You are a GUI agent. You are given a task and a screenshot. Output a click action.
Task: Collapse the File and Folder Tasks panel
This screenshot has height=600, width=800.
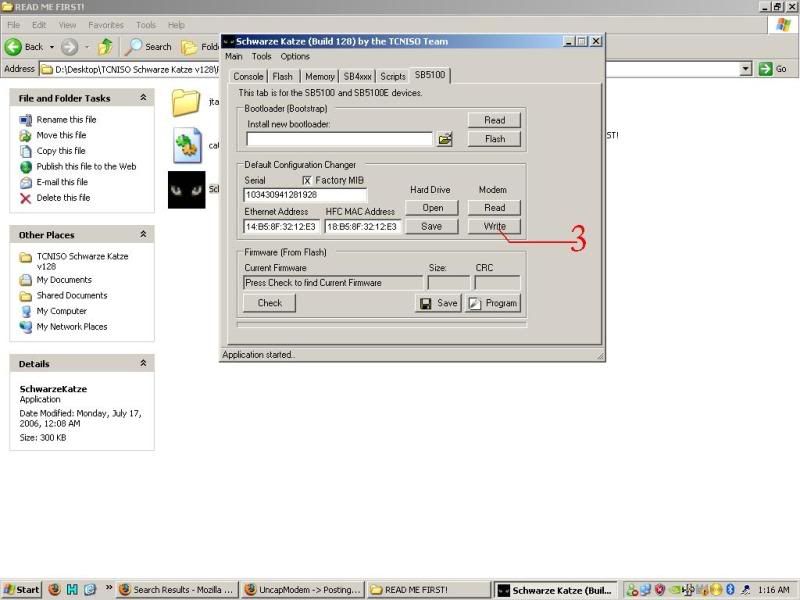coord(143,98)
